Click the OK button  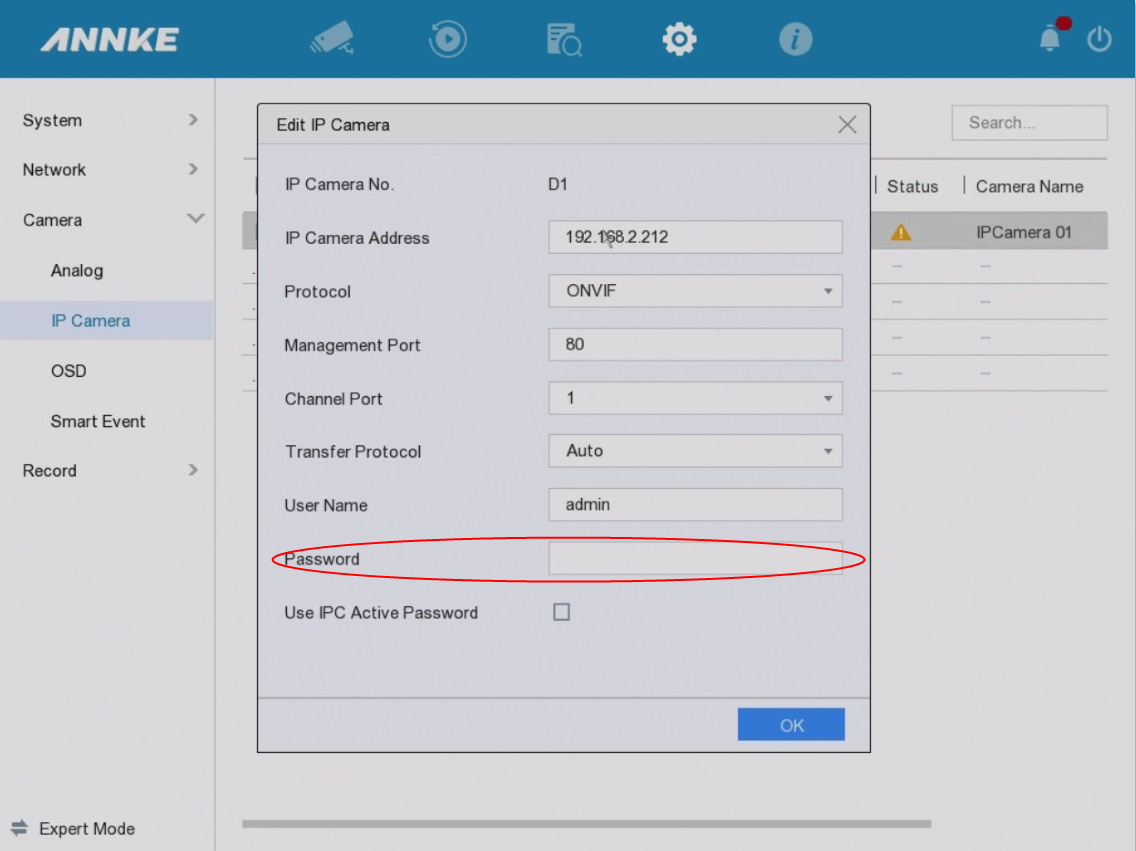pyautogui.click(x=791, y=725)
